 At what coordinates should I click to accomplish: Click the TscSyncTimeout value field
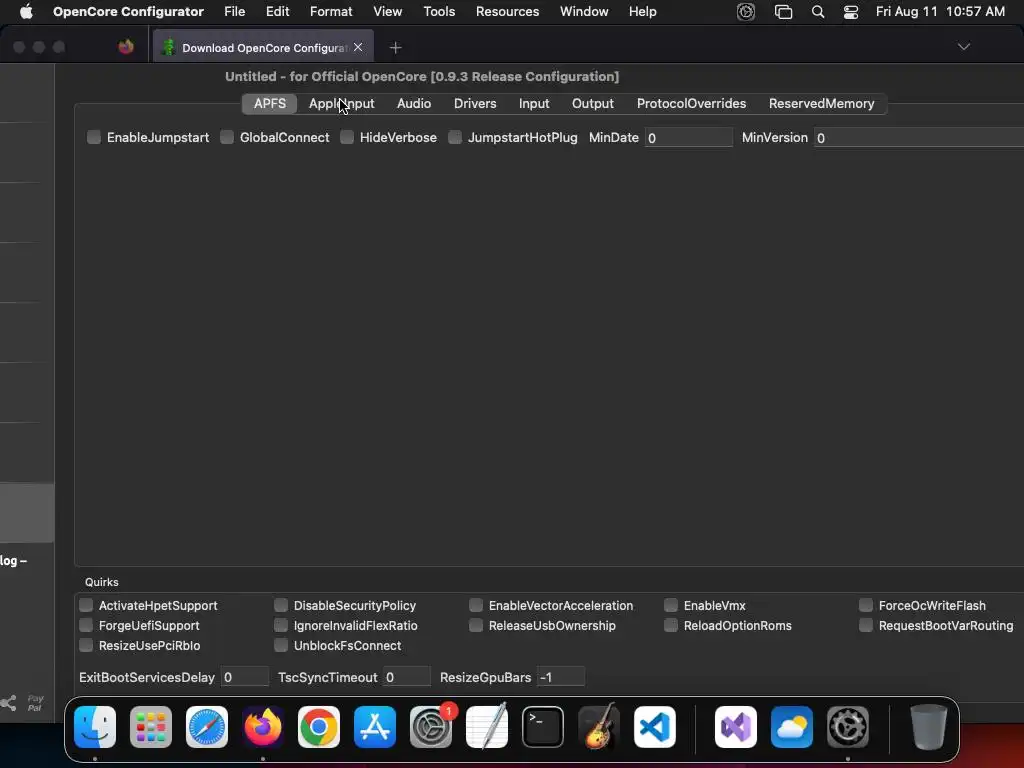407,677
